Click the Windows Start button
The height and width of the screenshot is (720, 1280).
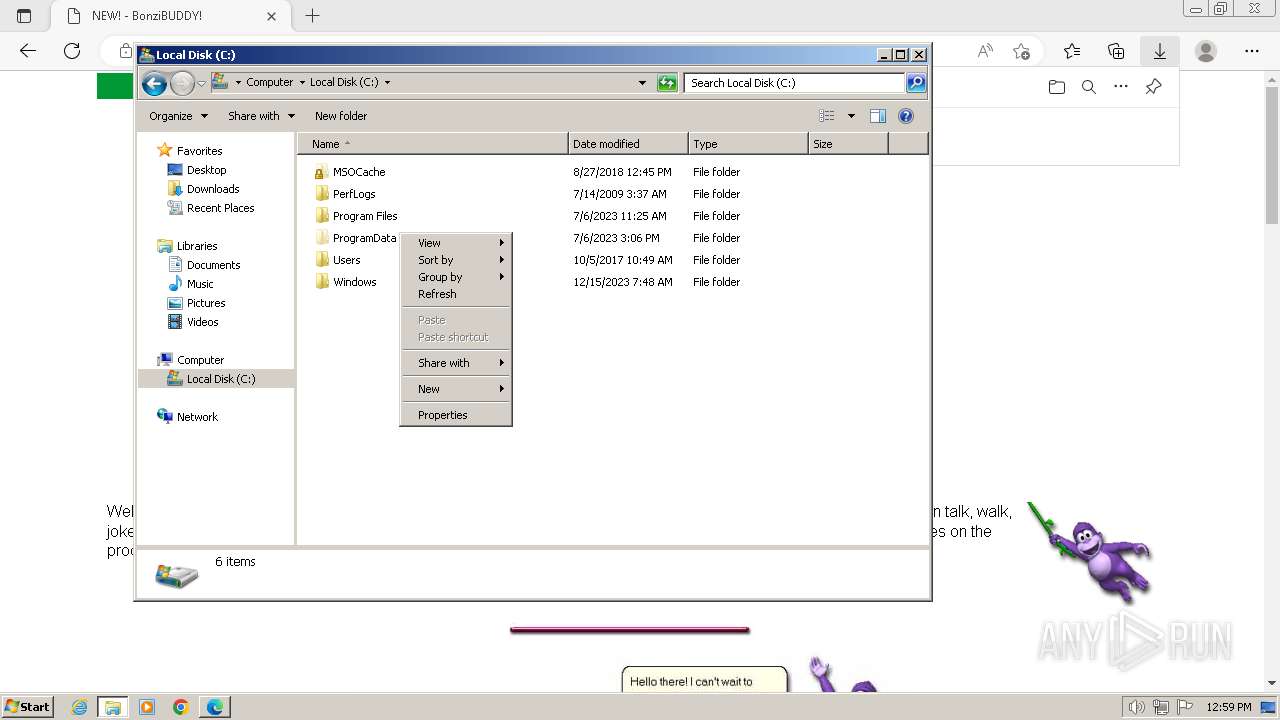28,707
